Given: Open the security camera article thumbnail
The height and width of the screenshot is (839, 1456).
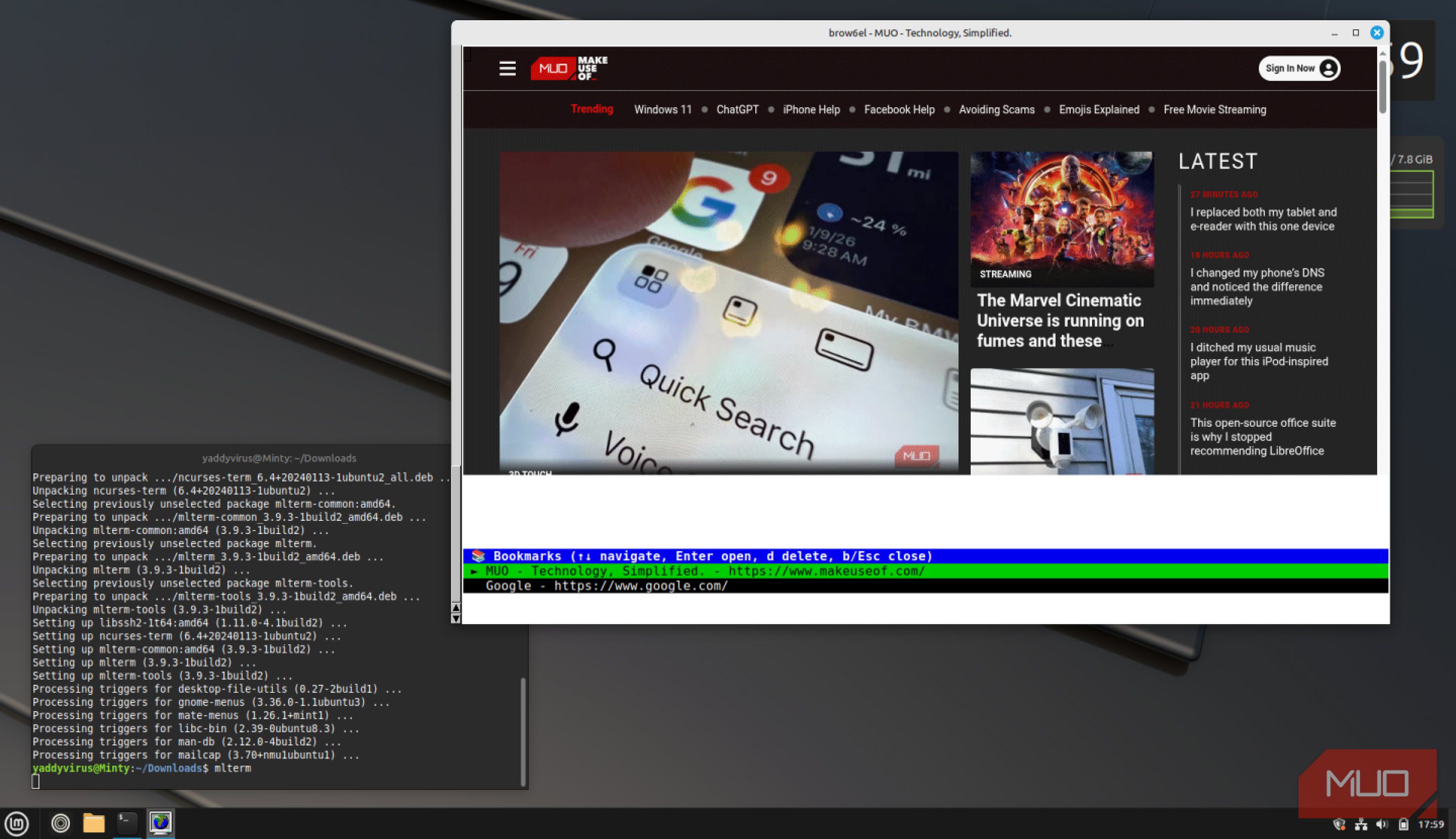Looking at the screenshot, I should (1062, 421).
